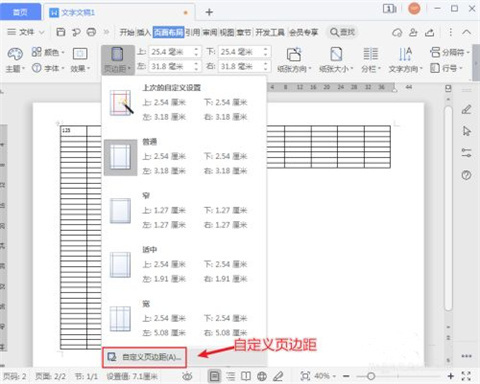Open the 效果 effects menu
Screen dimensions: 480x384
[x=80, y=60]
